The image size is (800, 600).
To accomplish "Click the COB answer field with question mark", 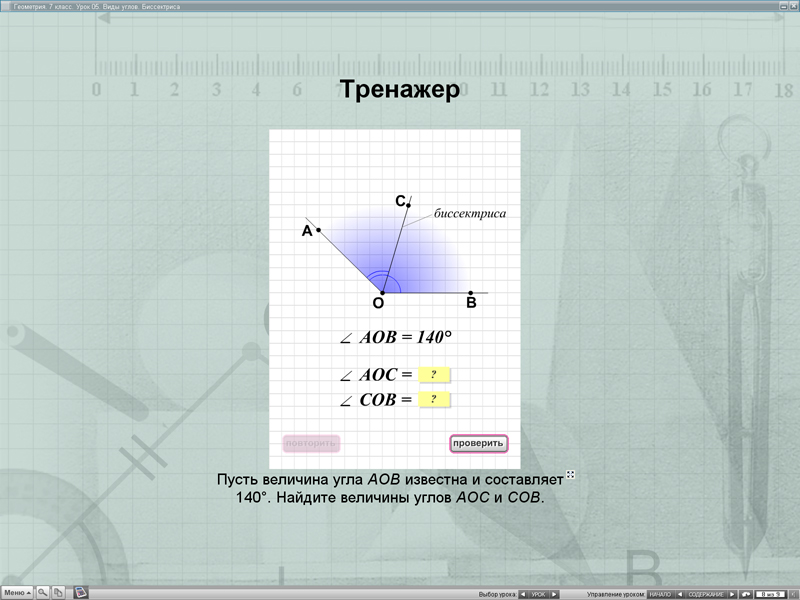I will point(433,398).
